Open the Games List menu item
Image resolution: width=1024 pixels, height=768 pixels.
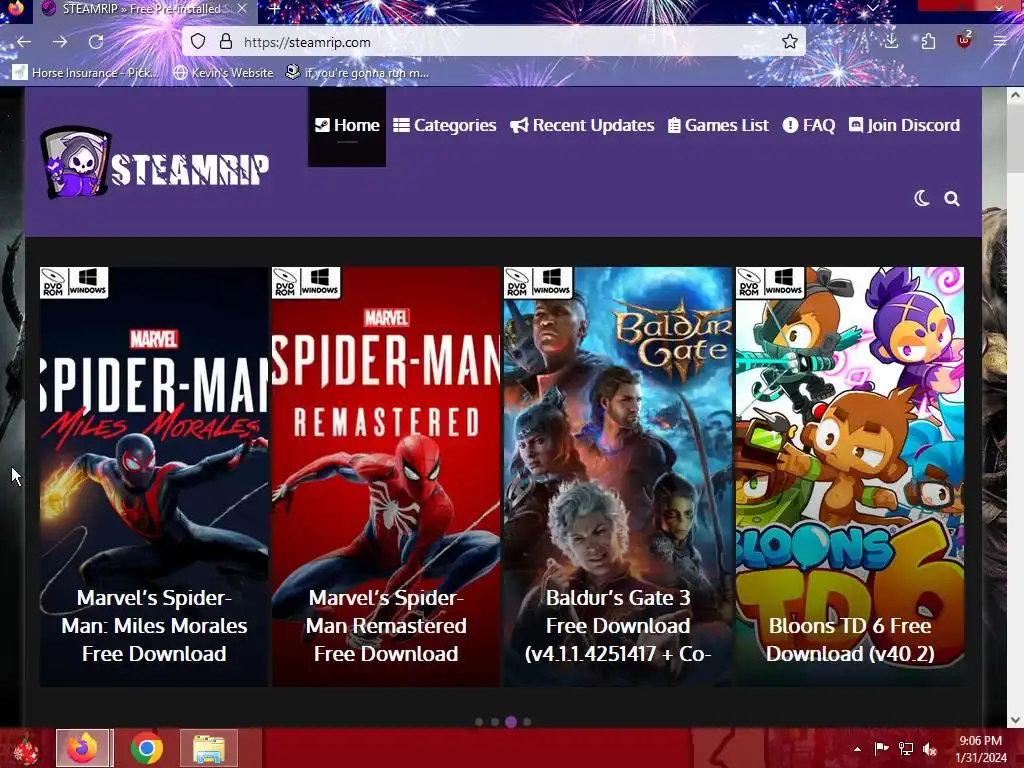[718, 125]
